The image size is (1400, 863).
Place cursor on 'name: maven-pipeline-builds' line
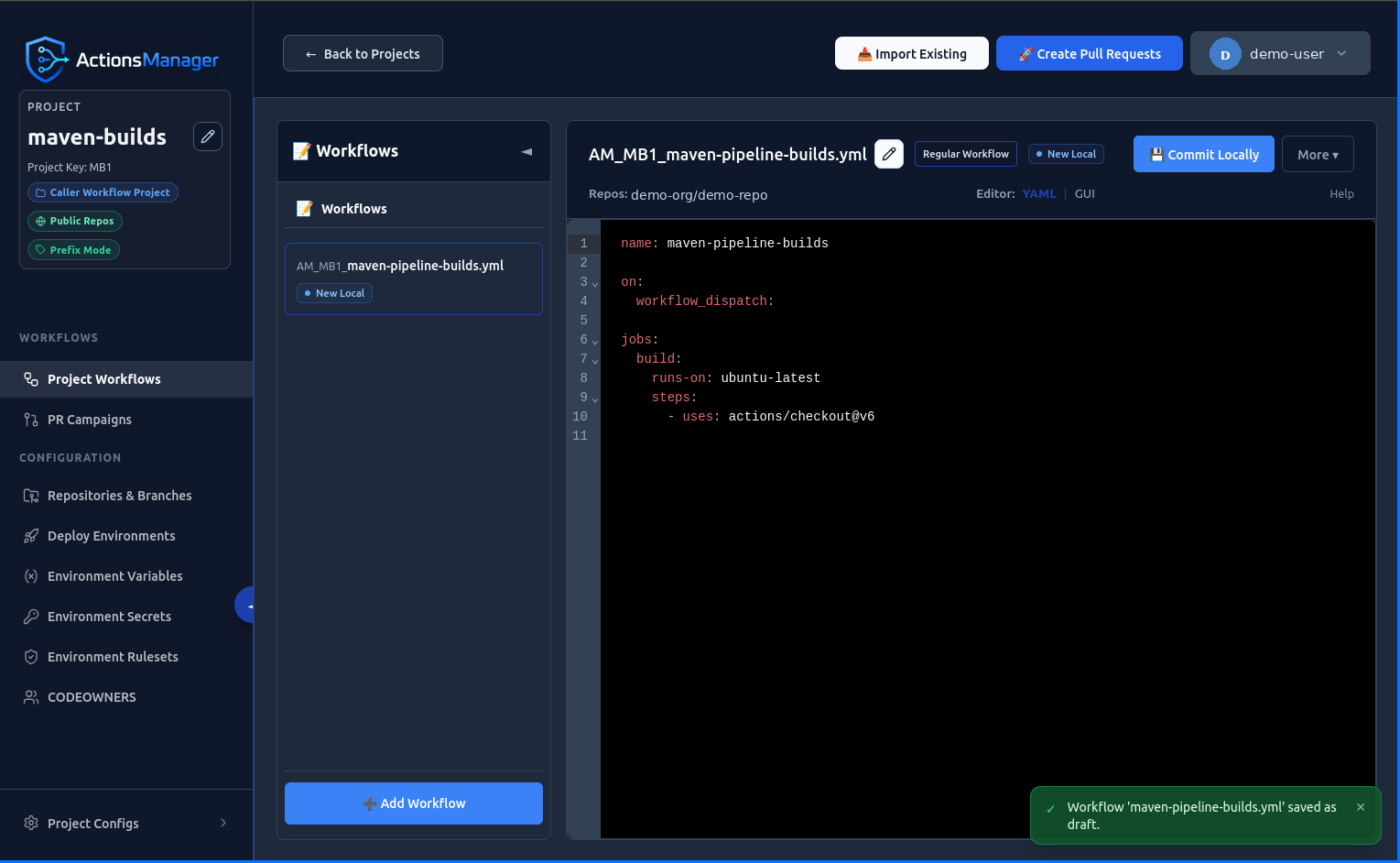click(x=724, y=243)
